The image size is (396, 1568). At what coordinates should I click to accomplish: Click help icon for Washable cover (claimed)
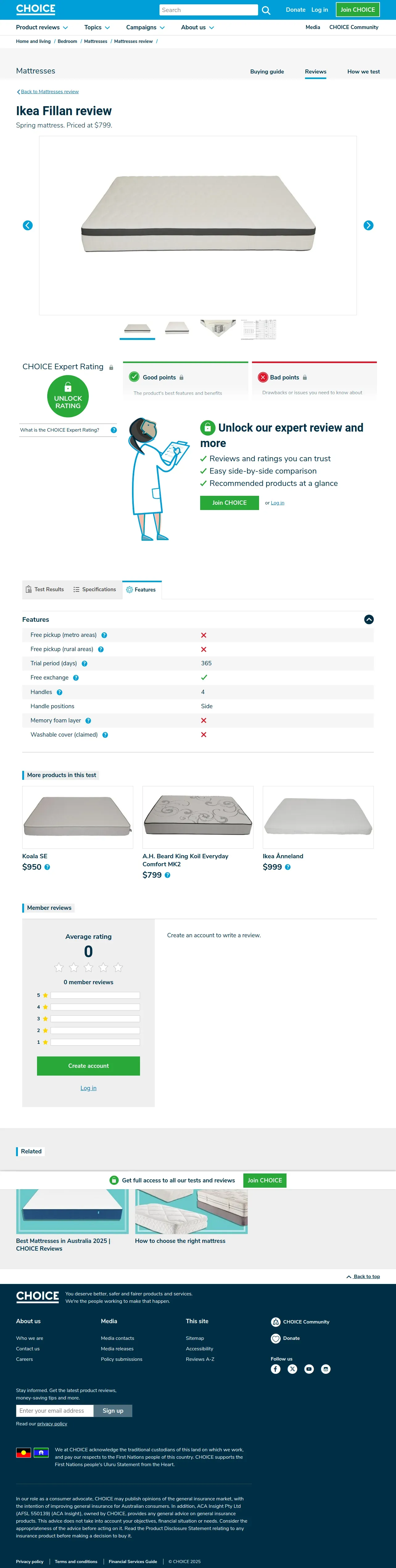click(105, 735)
